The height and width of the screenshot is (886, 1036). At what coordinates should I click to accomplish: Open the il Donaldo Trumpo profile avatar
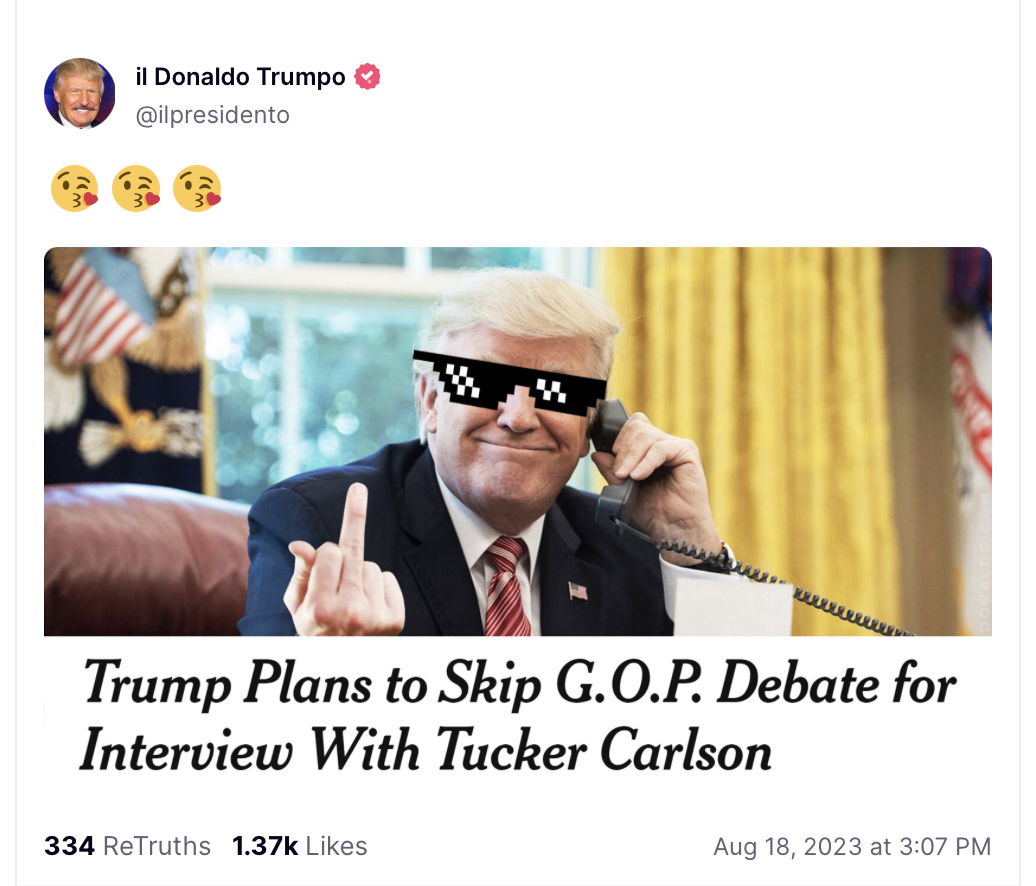coord(79,93)
